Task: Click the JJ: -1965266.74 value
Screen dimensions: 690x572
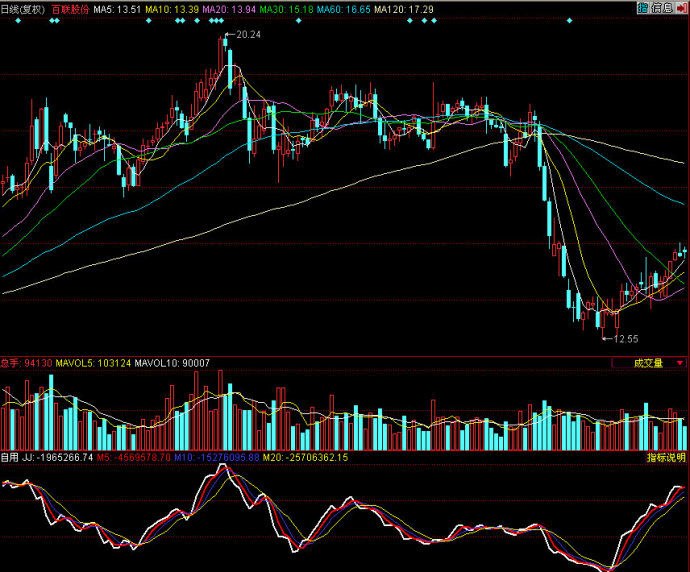Action: coord(58,458)
